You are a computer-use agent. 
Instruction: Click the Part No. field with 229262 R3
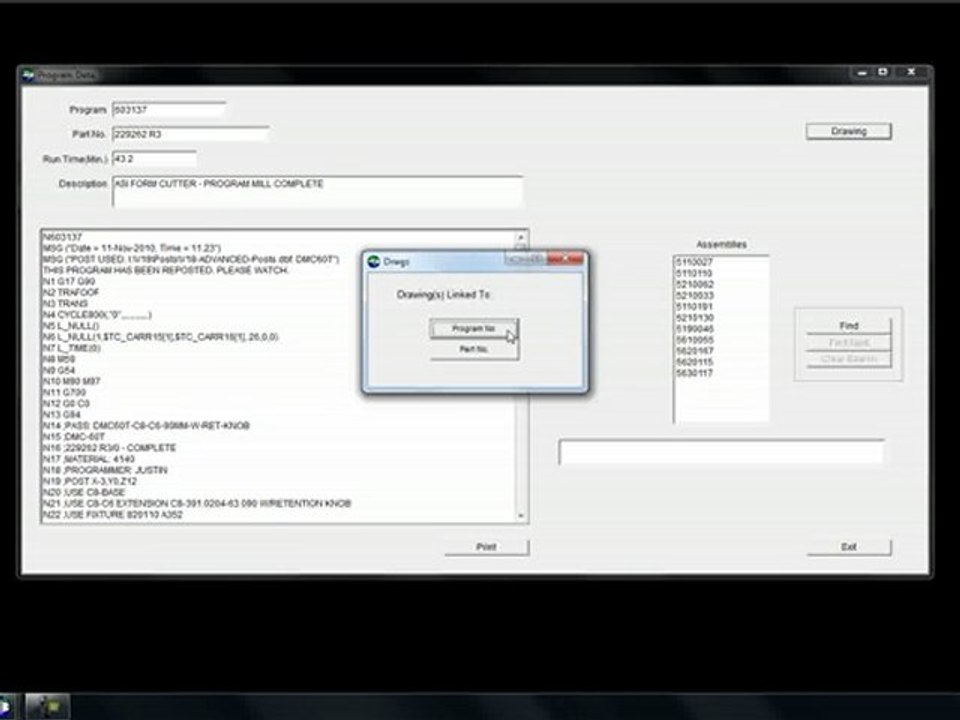pyautogui.click(x=190, y=134)
